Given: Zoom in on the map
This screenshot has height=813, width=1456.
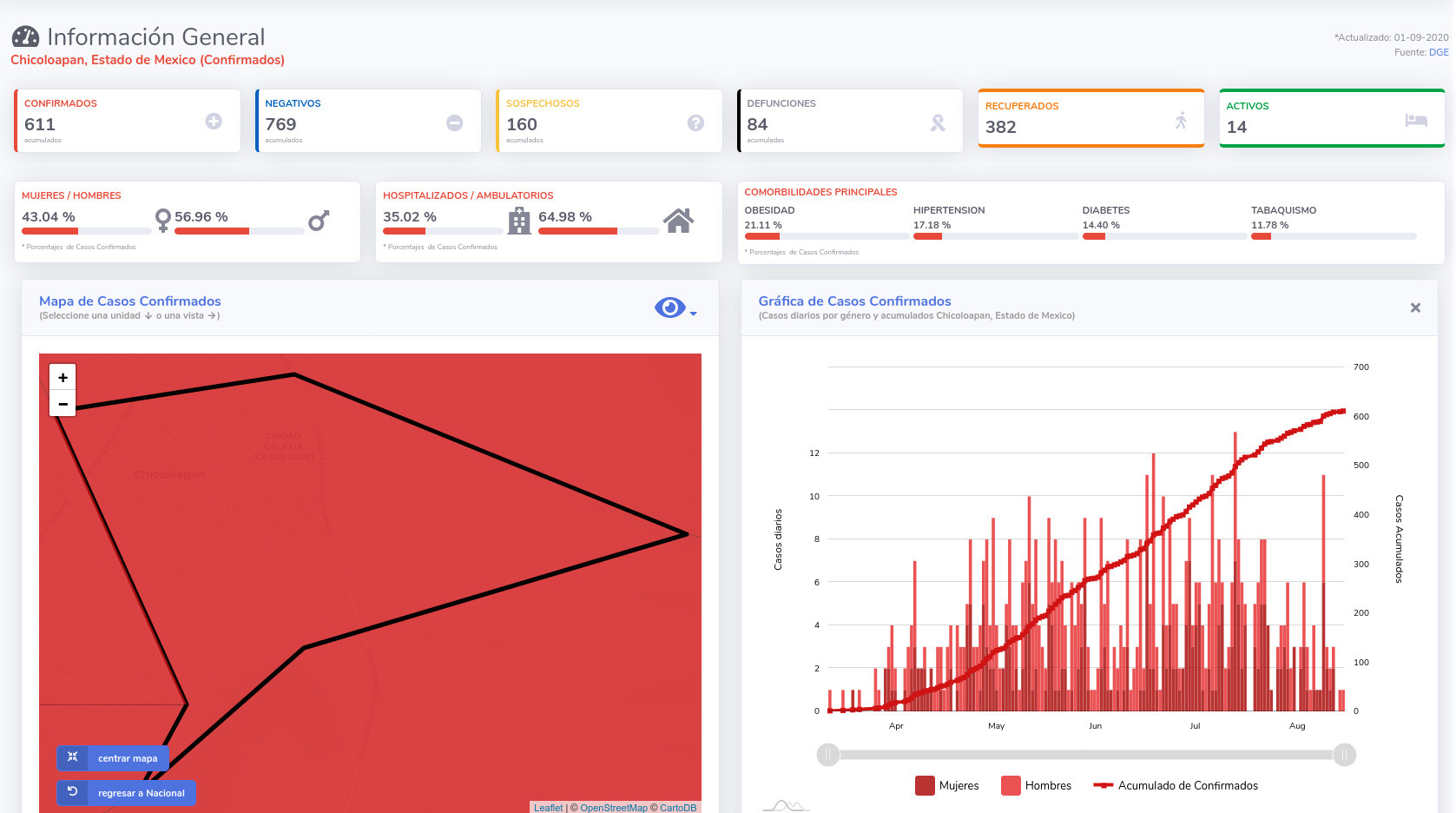Looking at the screenshot, I should point(63,377).
